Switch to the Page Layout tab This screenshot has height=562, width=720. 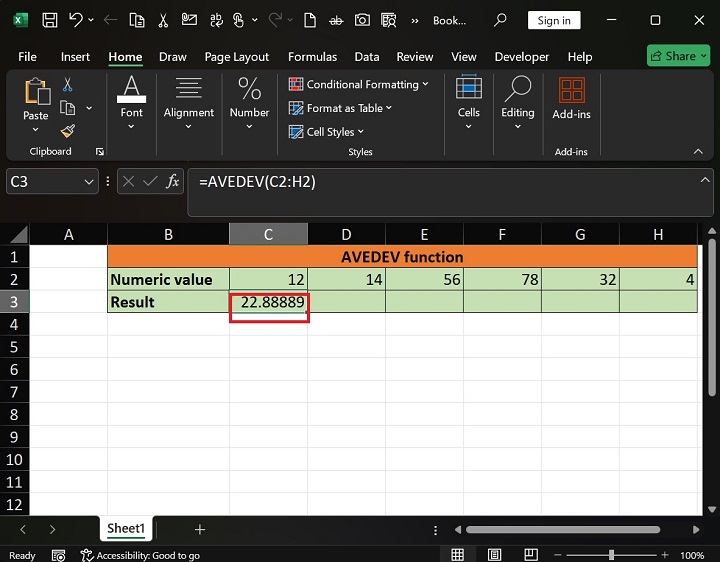point(237,57)
